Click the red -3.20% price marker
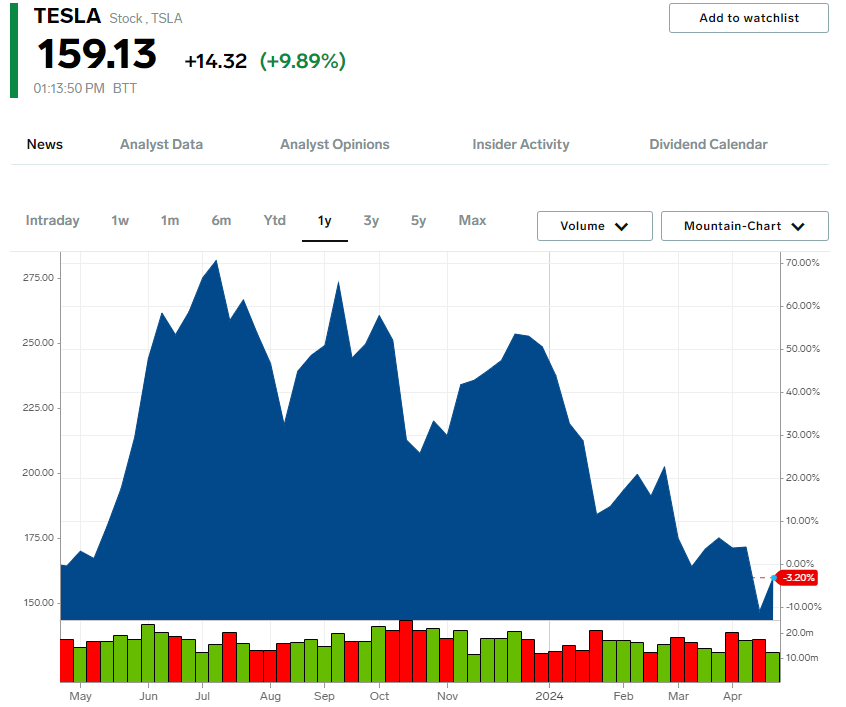This screenshot has height=707, width=846. (798, 577)
